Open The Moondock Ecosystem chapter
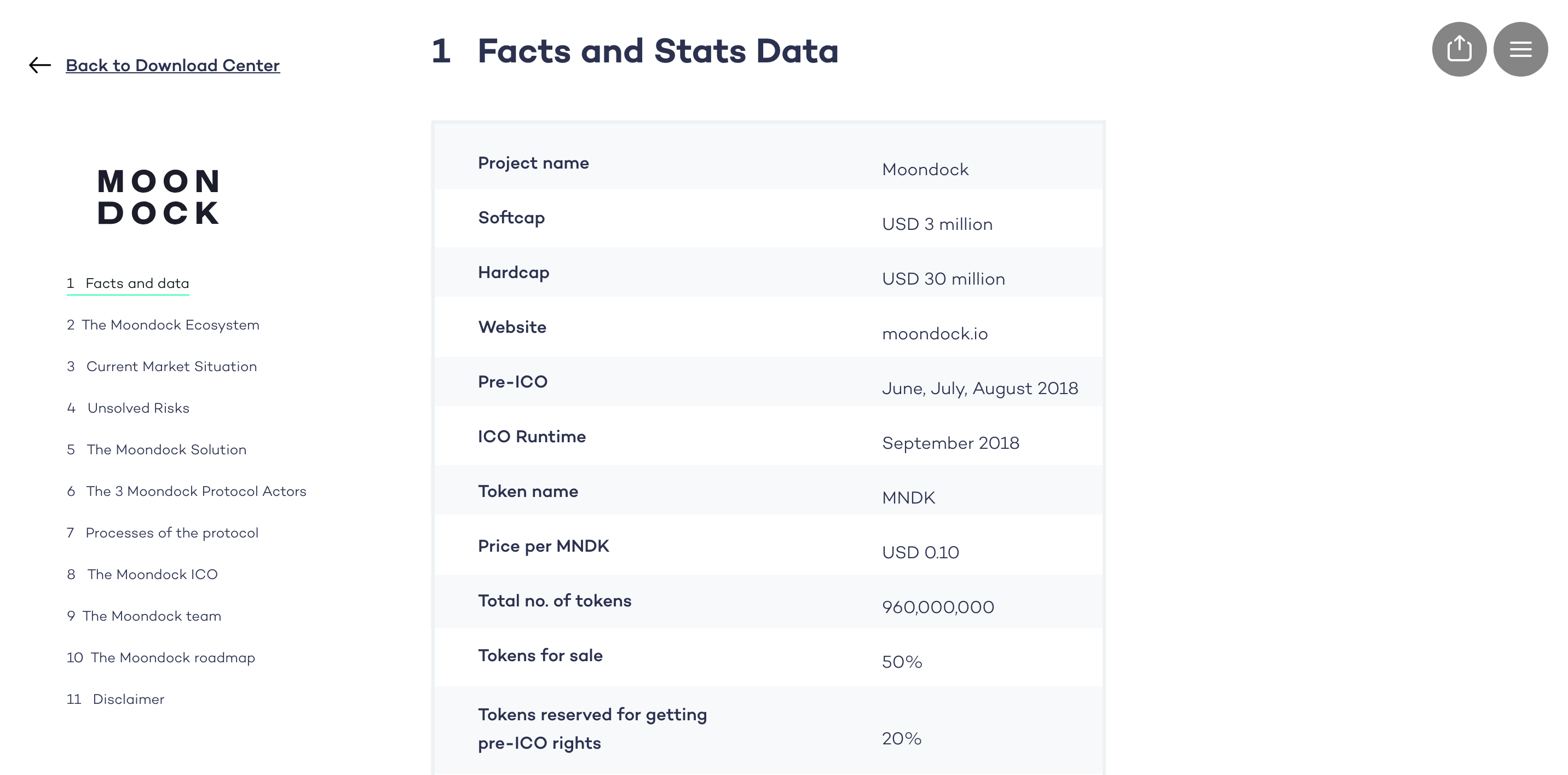 tap(163, 325)
